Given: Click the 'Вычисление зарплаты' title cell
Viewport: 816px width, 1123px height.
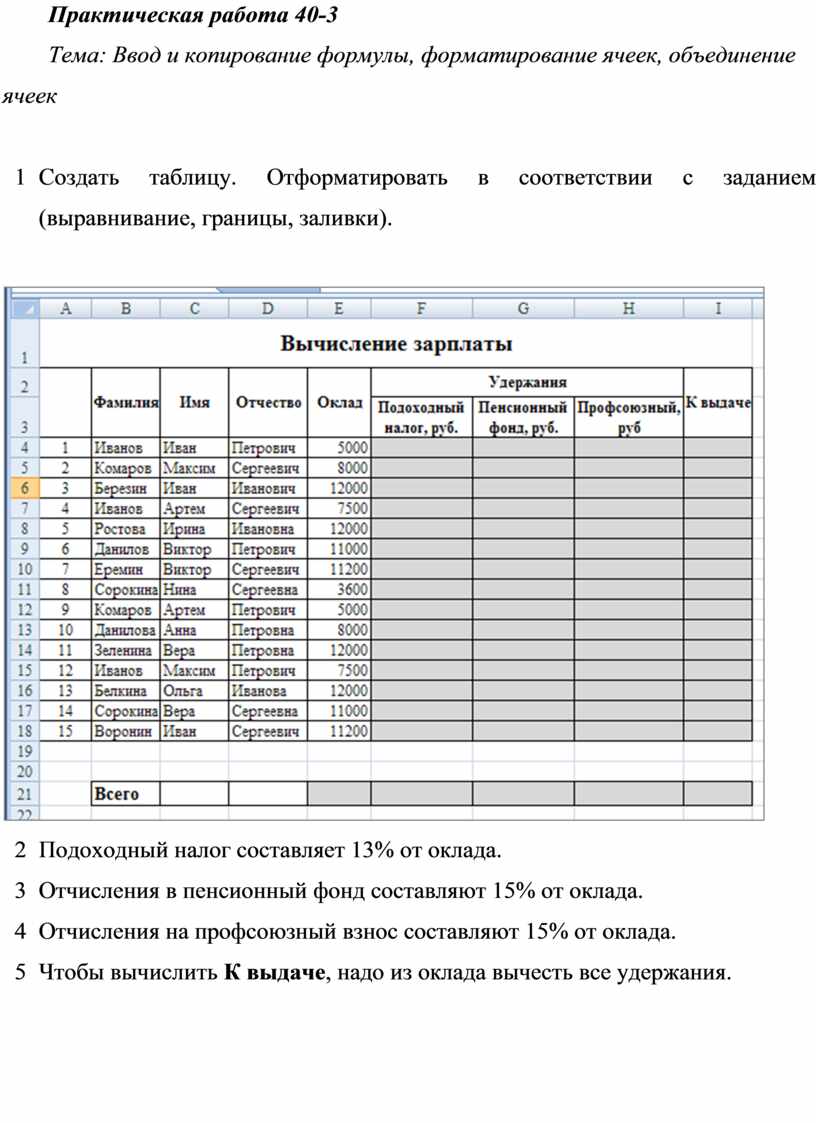Looking at the screenshot, I should (397, 345).
